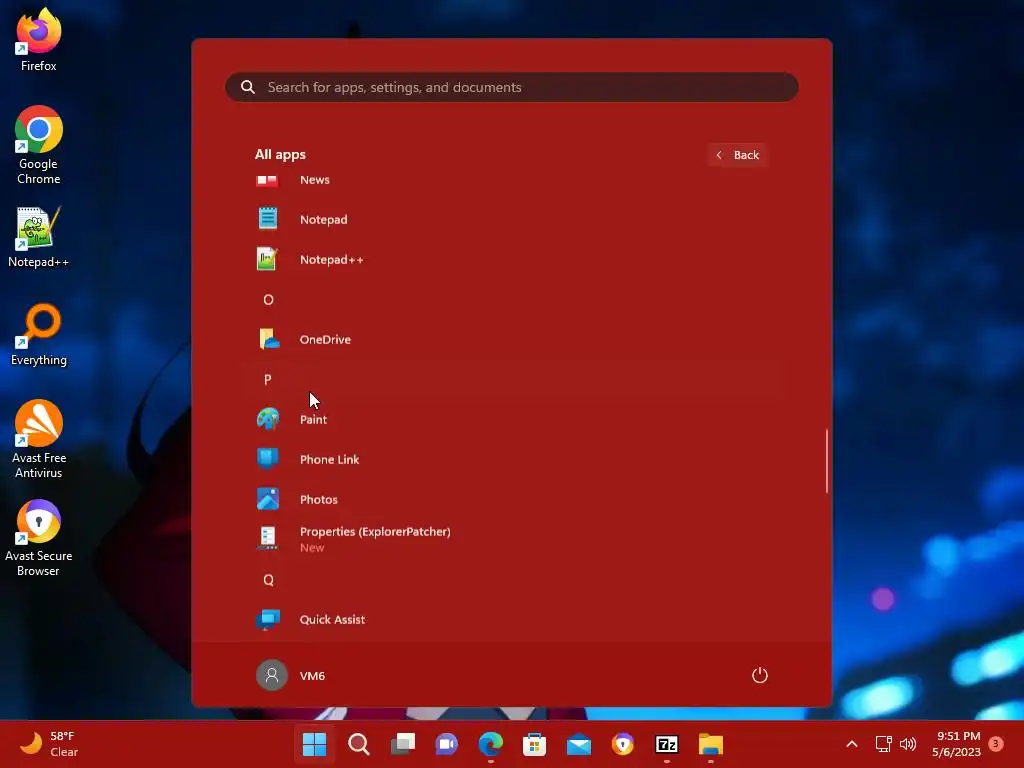
Task: Open the notification count badge
Action: (996, 743)
